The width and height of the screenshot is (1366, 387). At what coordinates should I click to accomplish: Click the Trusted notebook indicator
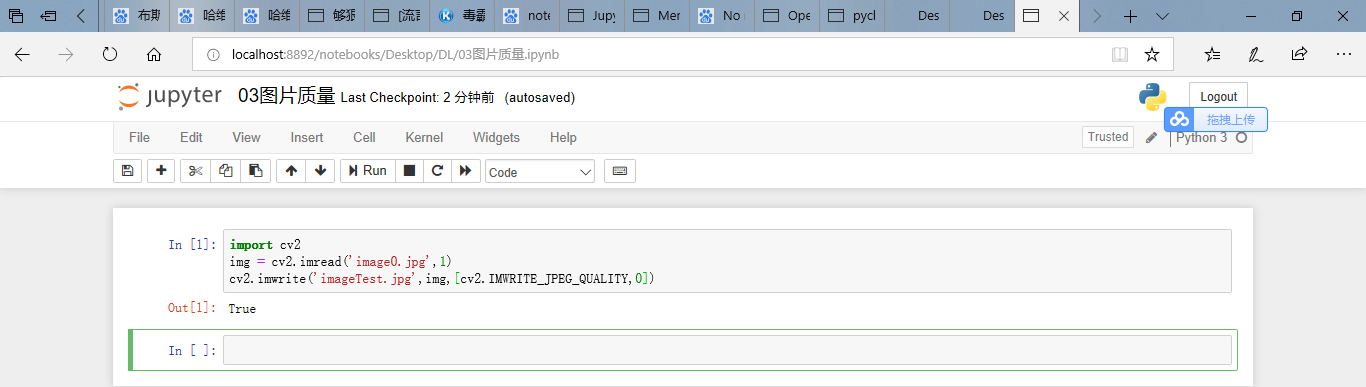coord(1108,137)
